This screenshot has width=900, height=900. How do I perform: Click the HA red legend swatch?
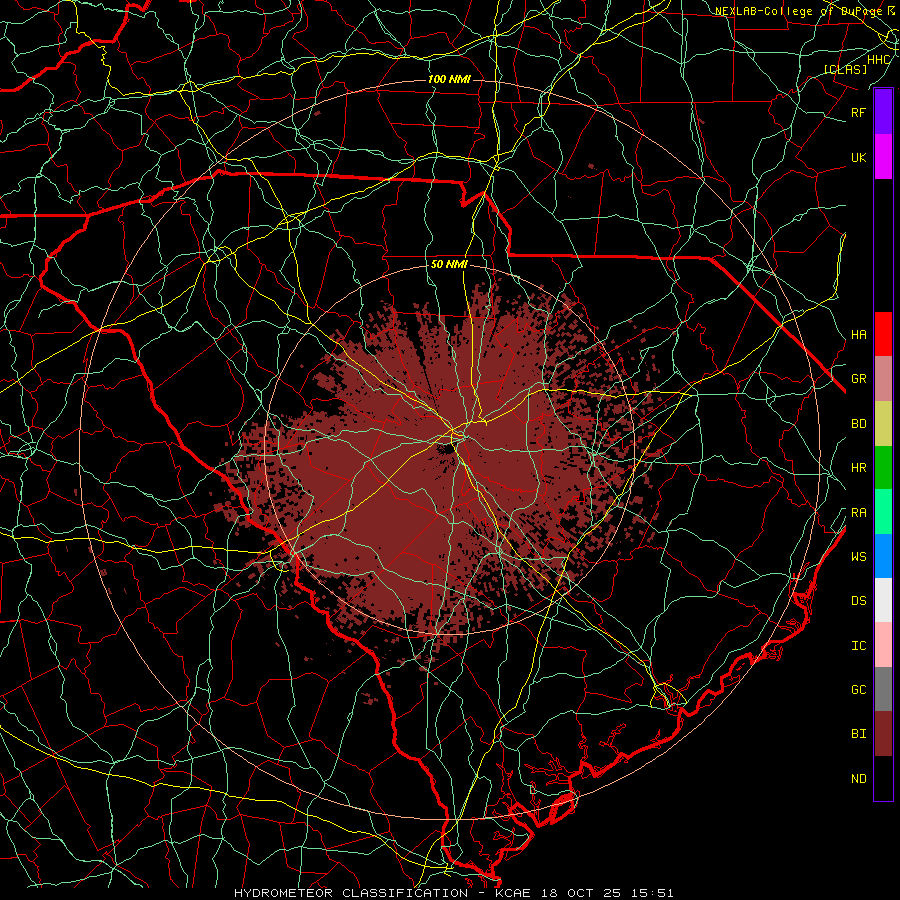click(x=883, y=334)
